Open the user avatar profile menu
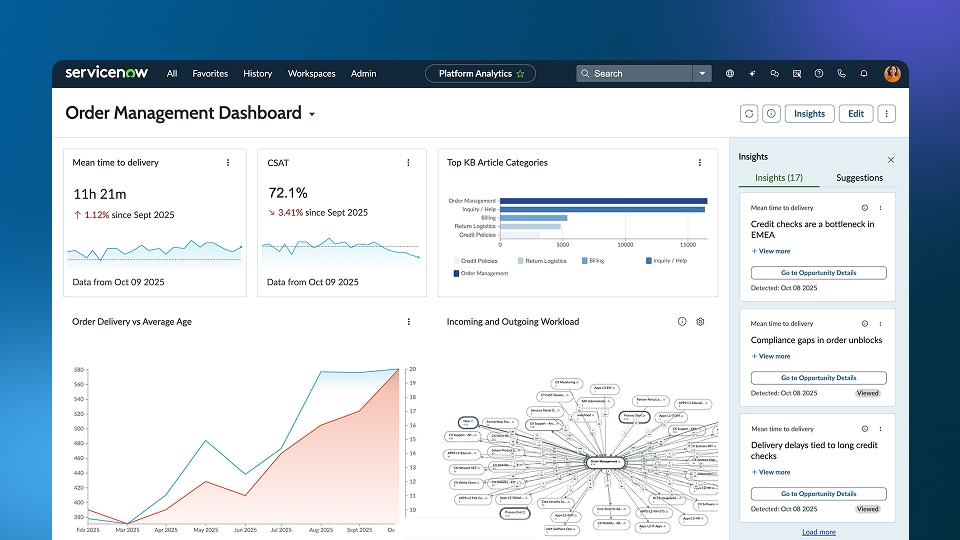The image size is (960, 540). tap(892, 73)
